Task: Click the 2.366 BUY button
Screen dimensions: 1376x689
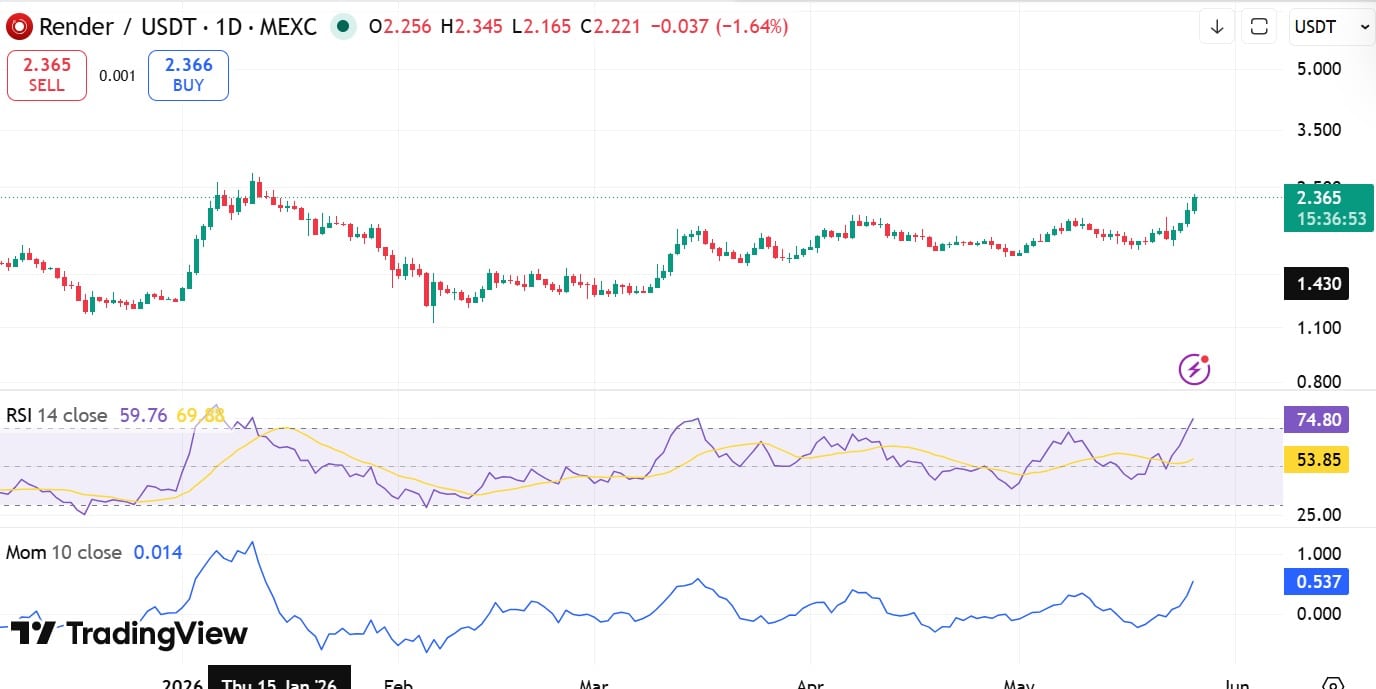Action: tap(188, 75)
